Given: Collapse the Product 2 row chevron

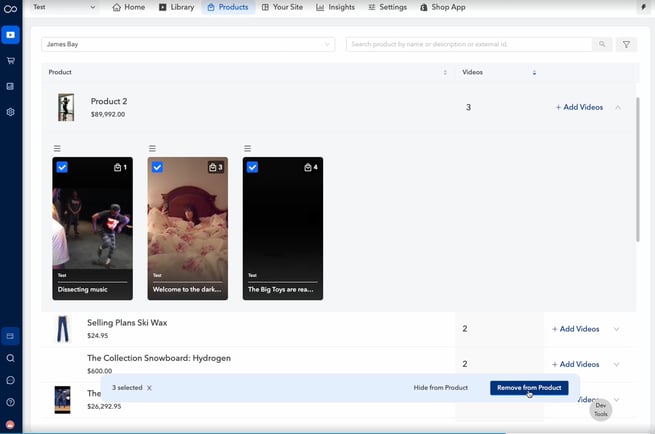Looking at the screenshot, I should coord(617,107).
